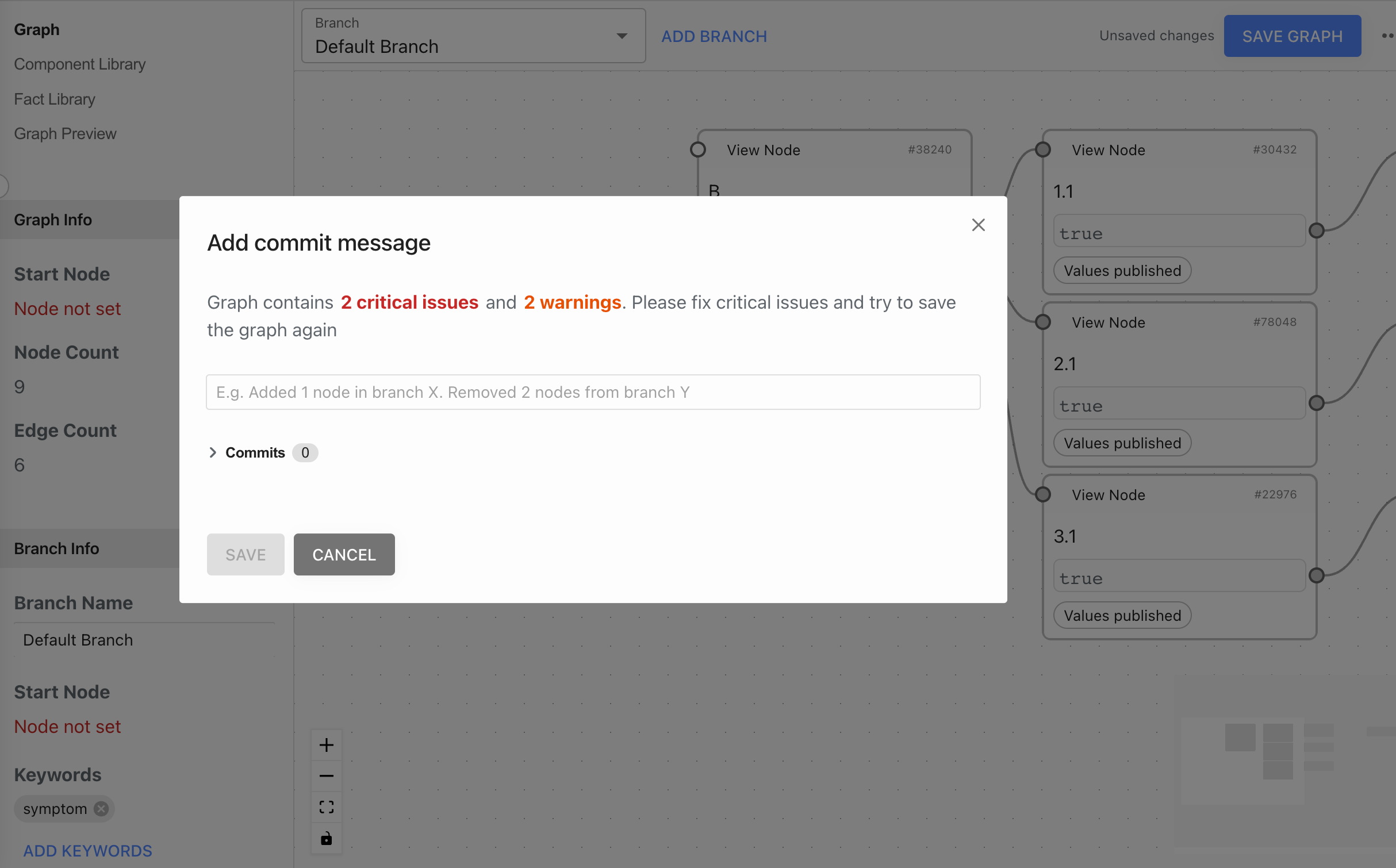Remove the symptom keyword chip
Screen dimensions: 1396x868
(101, 809)
